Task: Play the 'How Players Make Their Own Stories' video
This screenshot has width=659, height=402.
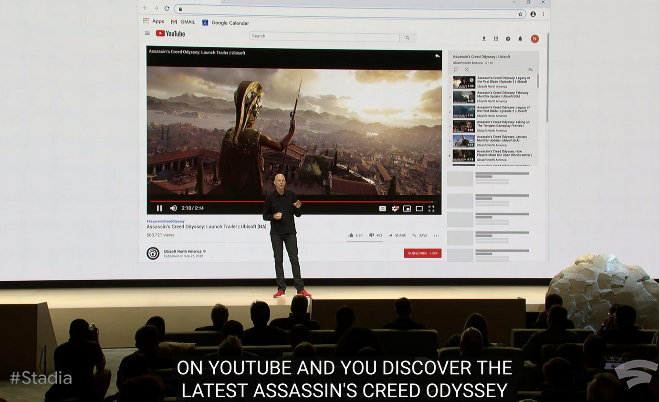Action: click(492, 155)
